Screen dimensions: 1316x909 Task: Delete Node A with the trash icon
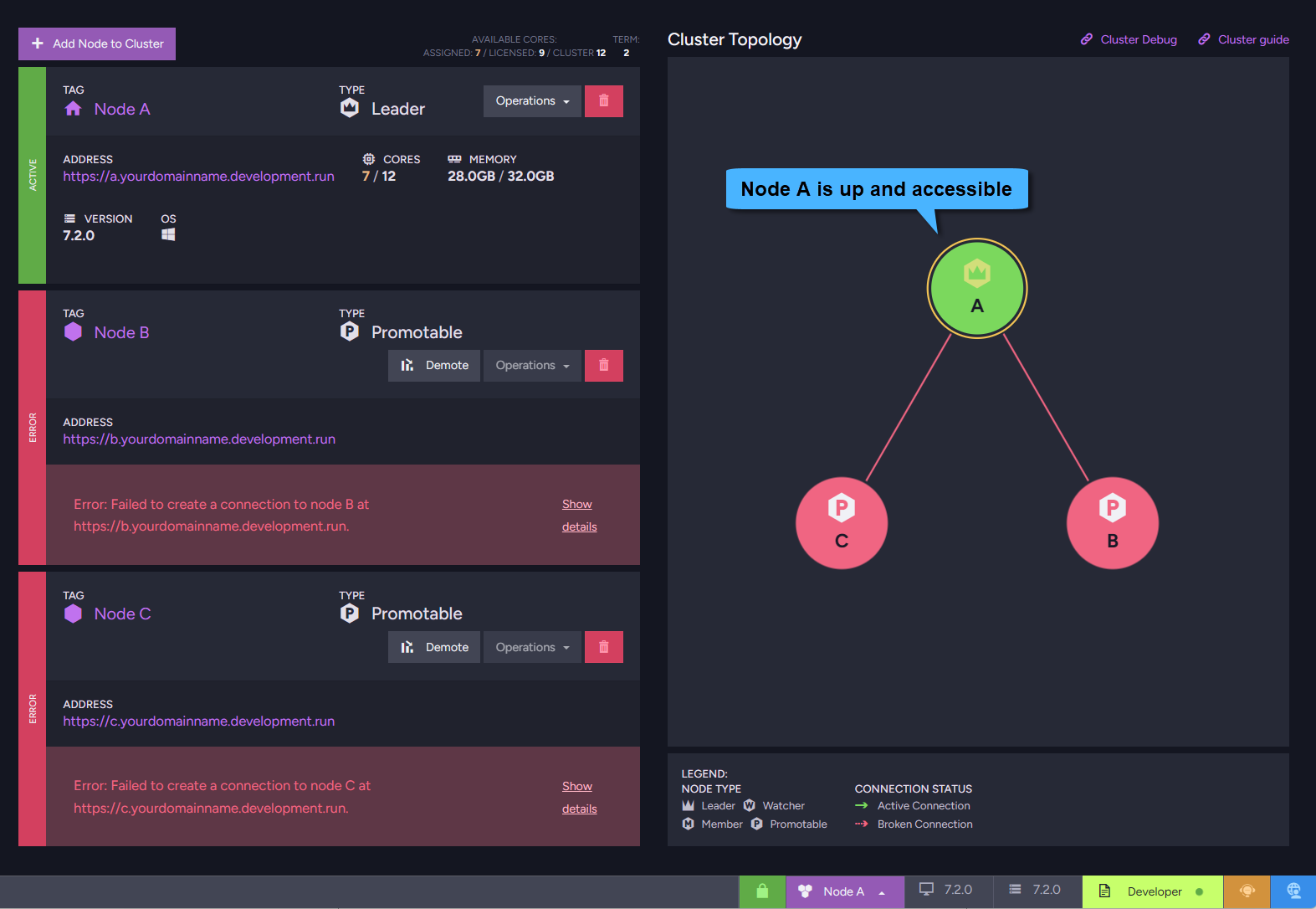(x=603, y=101)
